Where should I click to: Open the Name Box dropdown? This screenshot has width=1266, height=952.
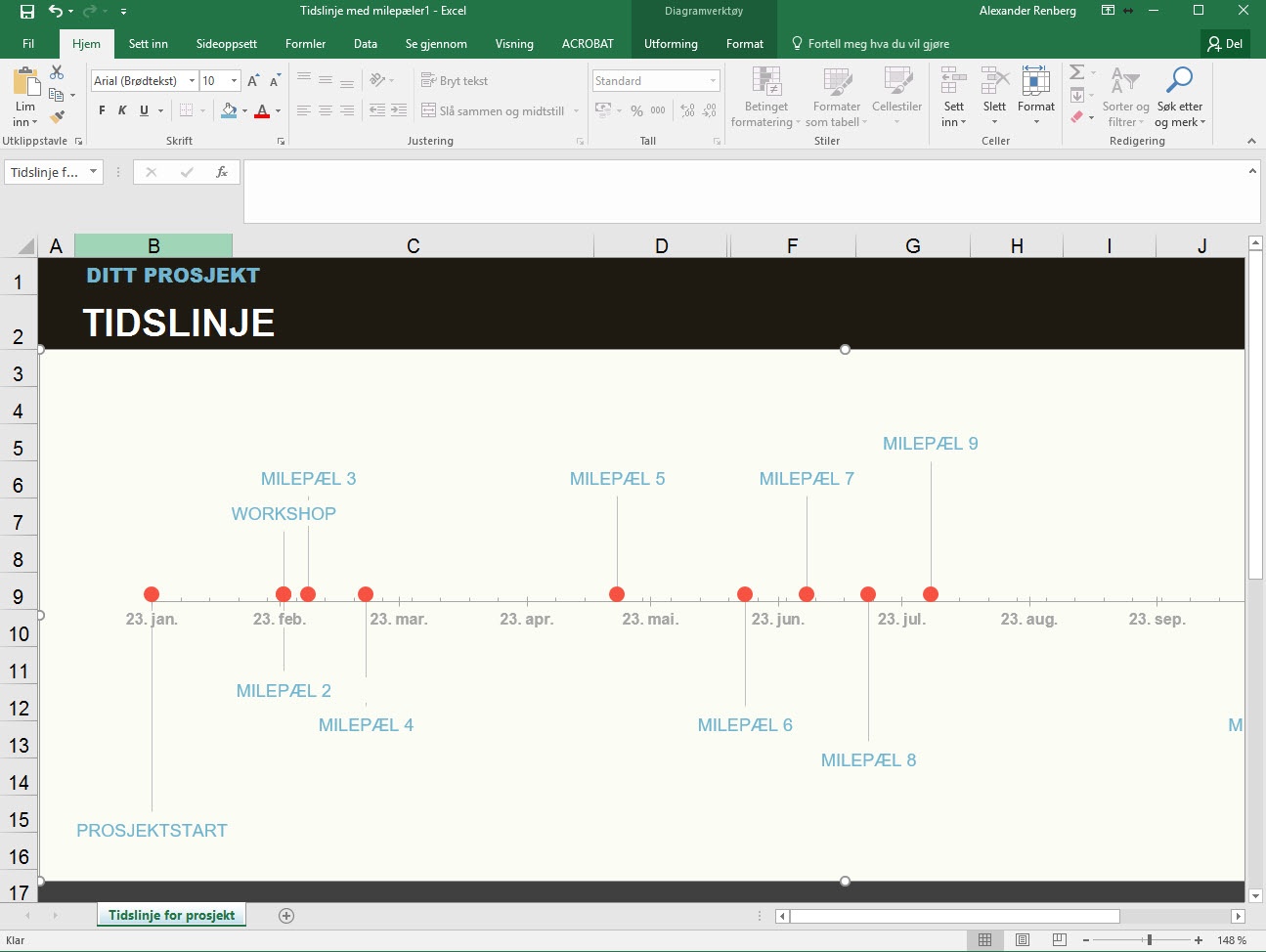[93, 172]
